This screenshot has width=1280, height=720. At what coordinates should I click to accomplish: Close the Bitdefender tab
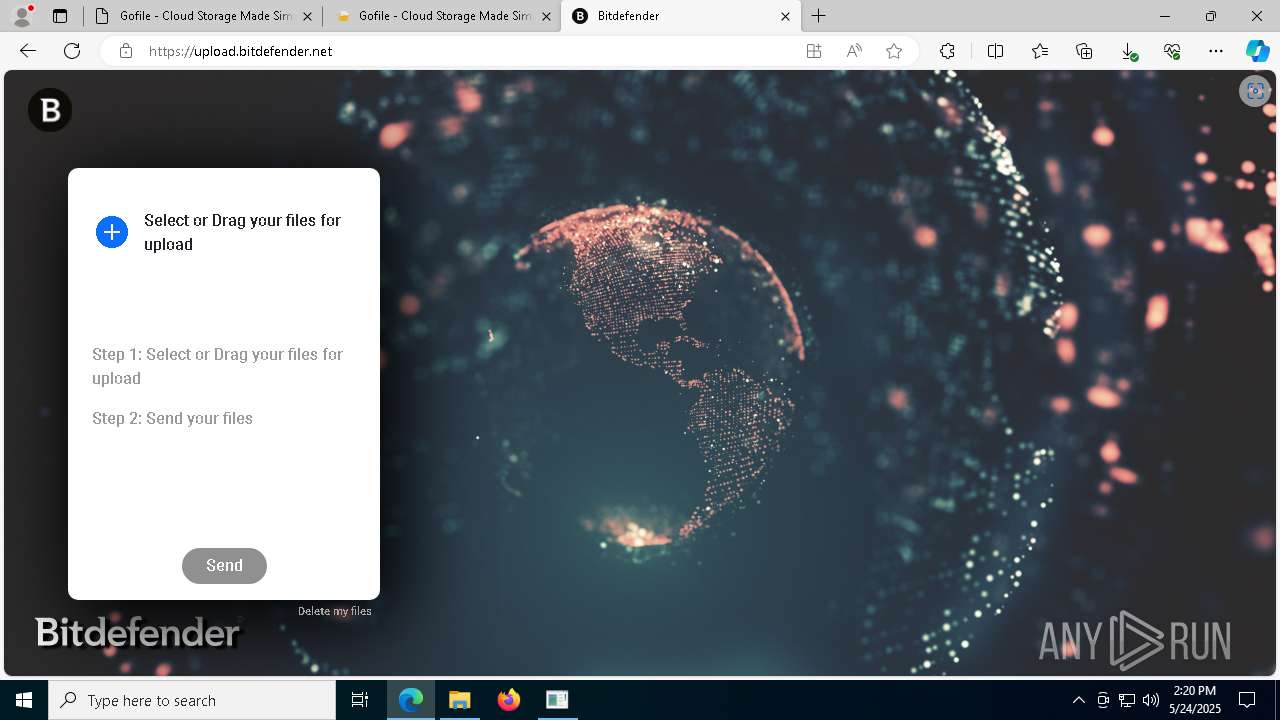click(x=785, y=16)
